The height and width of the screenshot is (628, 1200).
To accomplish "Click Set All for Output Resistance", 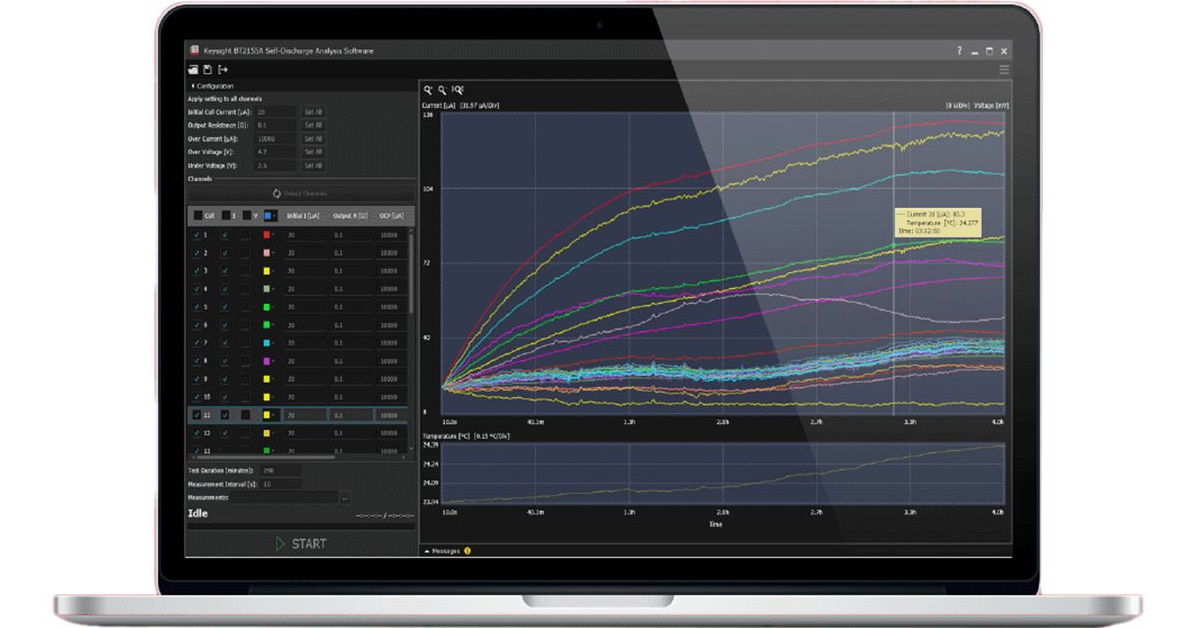I will (313, 126).
